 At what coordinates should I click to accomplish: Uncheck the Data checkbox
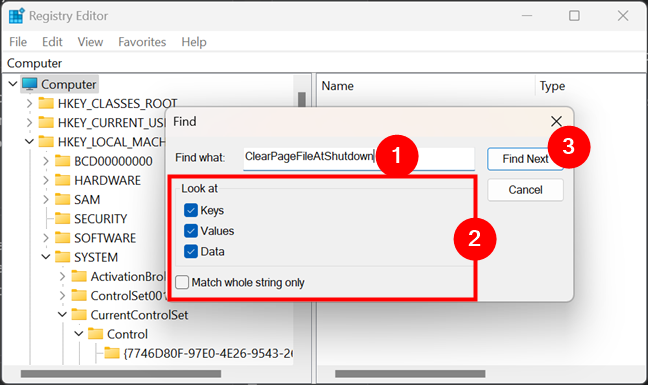(x=191, y=251)
